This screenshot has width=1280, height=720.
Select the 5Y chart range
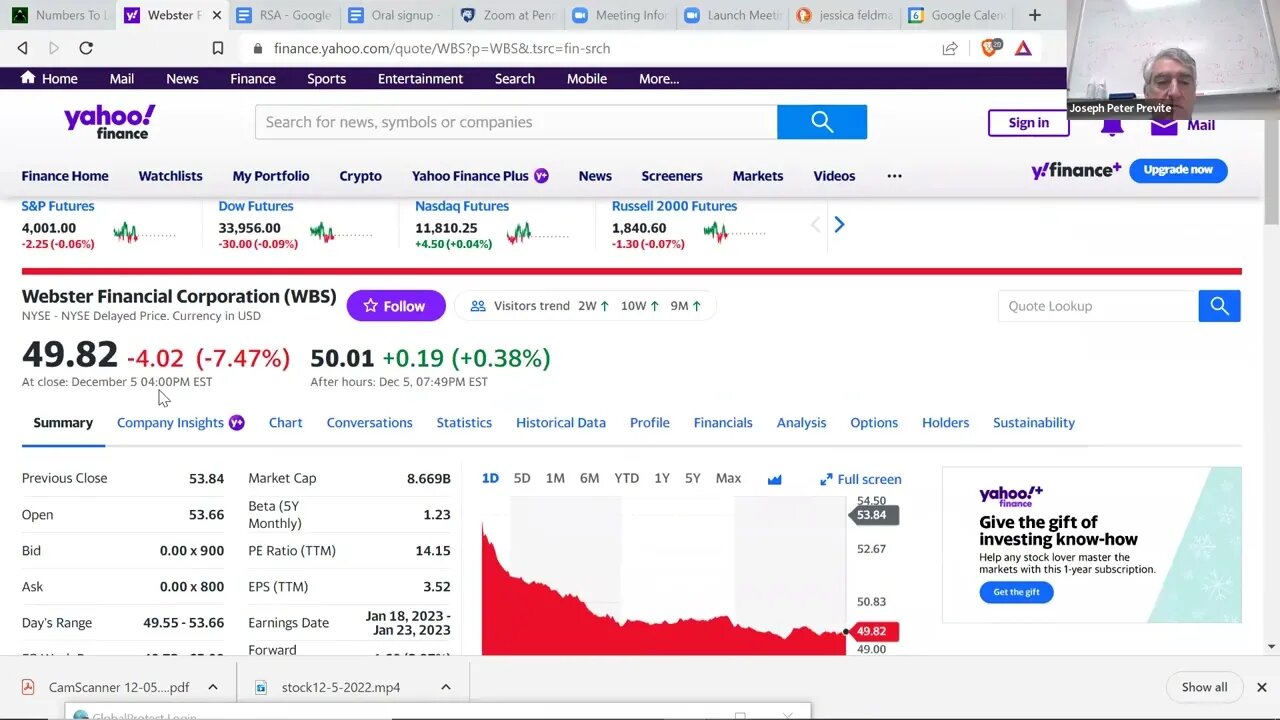pyautogui.click(x=693, y=479)
